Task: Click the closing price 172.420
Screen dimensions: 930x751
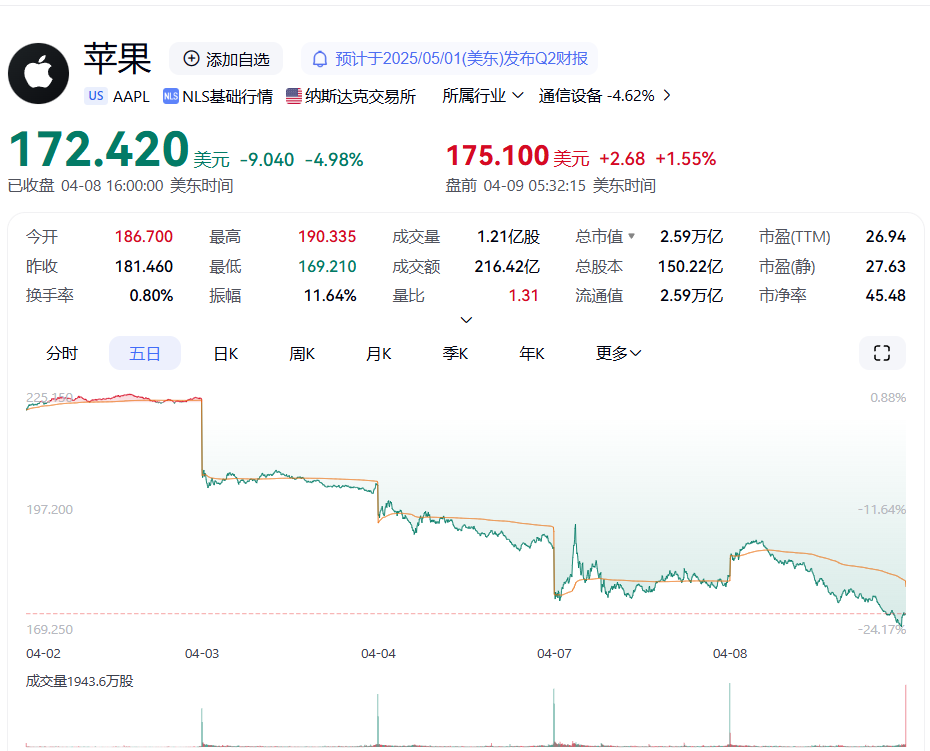Action: (x=99, y=149)
